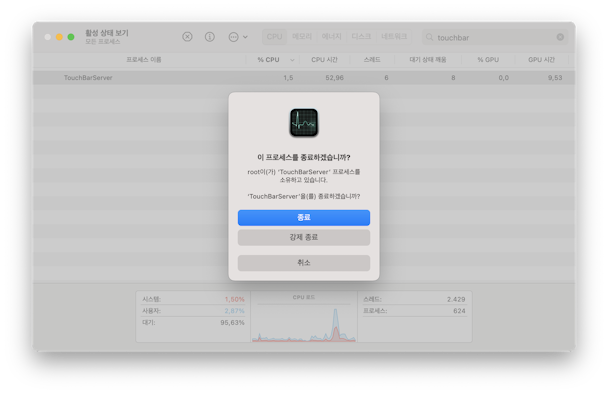The image size is (608, 394).
Task: Click the 9,53 GPU time cell
Action: point(555,78)
